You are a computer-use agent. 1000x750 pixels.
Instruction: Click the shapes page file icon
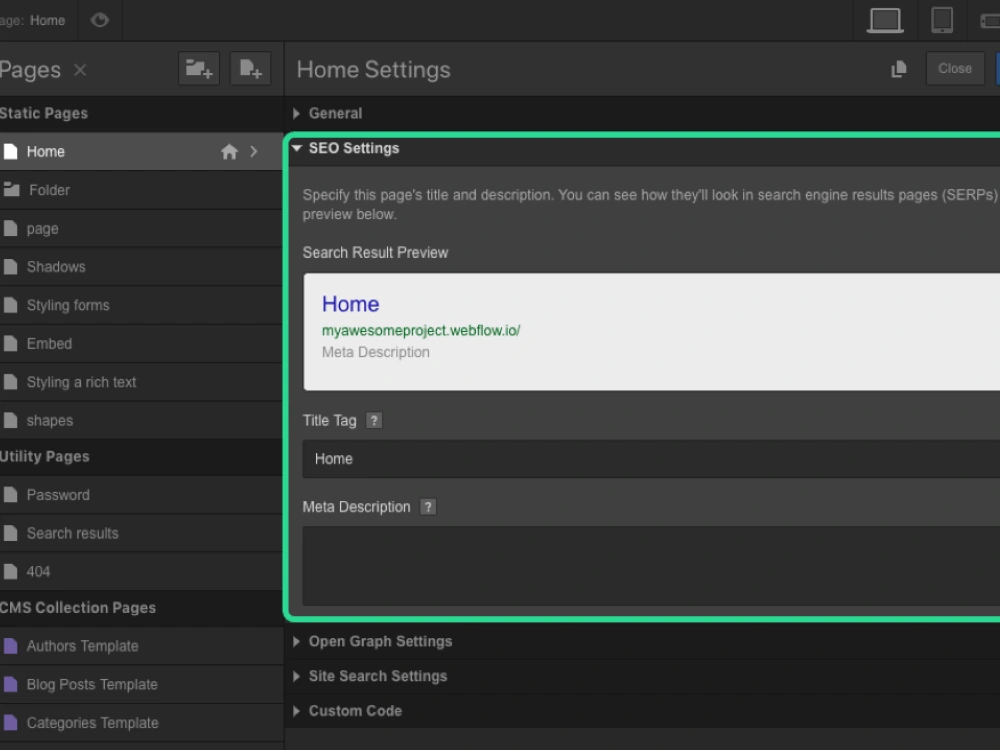click(10, 420)
